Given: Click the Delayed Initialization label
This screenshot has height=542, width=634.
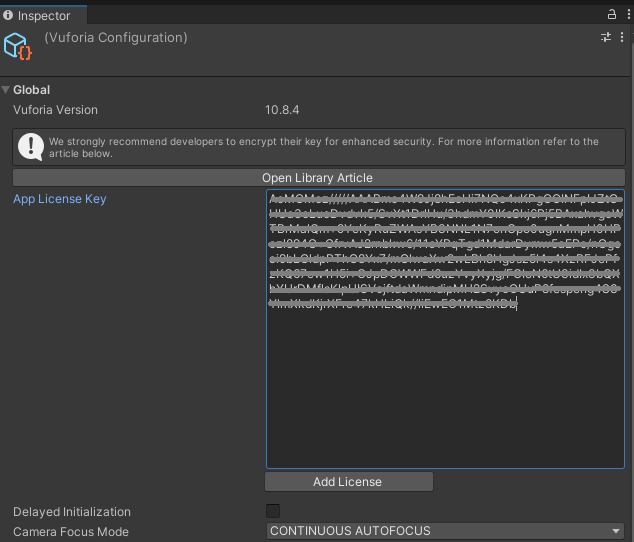Looking at the screenshot, I should point(71,512).
